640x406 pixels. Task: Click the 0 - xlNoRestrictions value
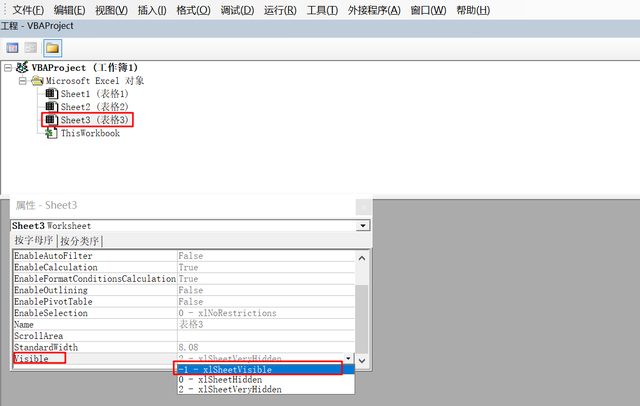pyautogui.click(x=227, y=313)
